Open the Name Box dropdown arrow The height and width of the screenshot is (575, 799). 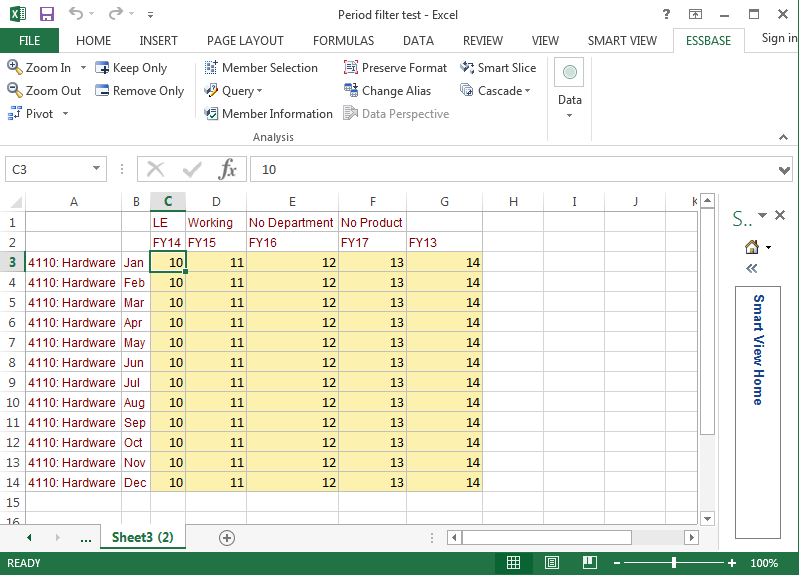coord(96,170)
